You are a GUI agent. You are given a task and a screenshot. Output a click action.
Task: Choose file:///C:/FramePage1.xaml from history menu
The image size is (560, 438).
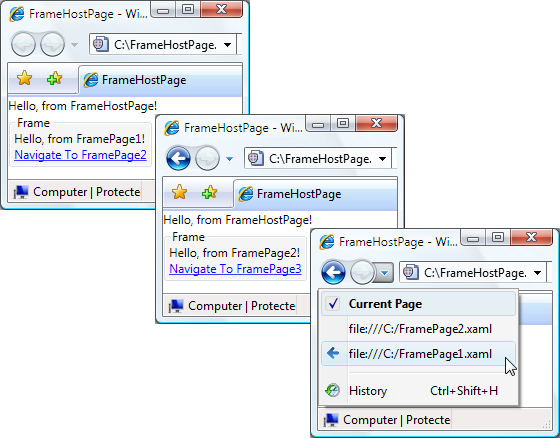418,354
